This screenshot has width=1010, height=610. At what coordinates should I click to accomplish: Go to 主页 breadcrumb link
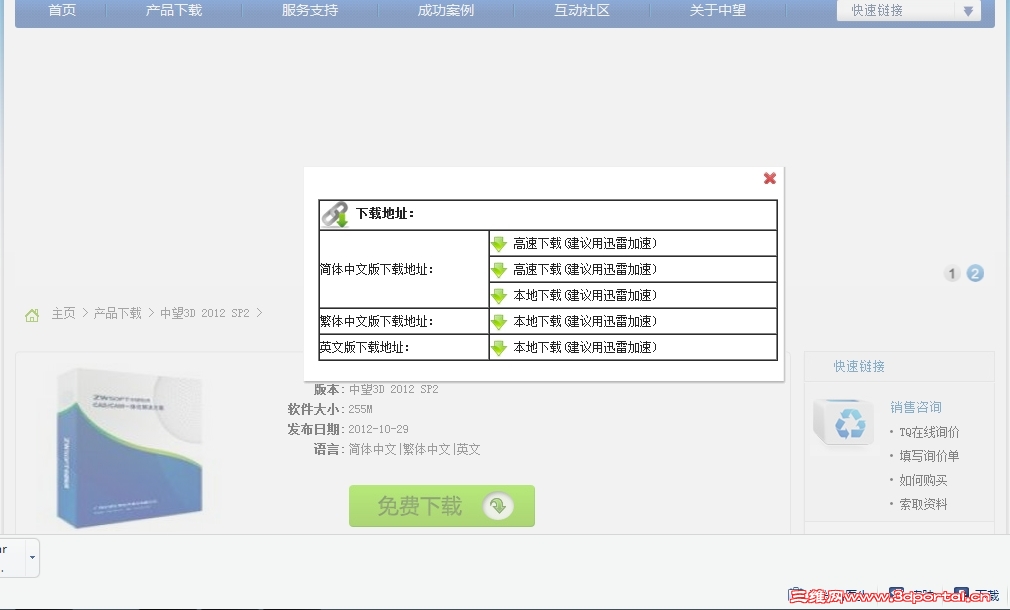coord(63,313)
